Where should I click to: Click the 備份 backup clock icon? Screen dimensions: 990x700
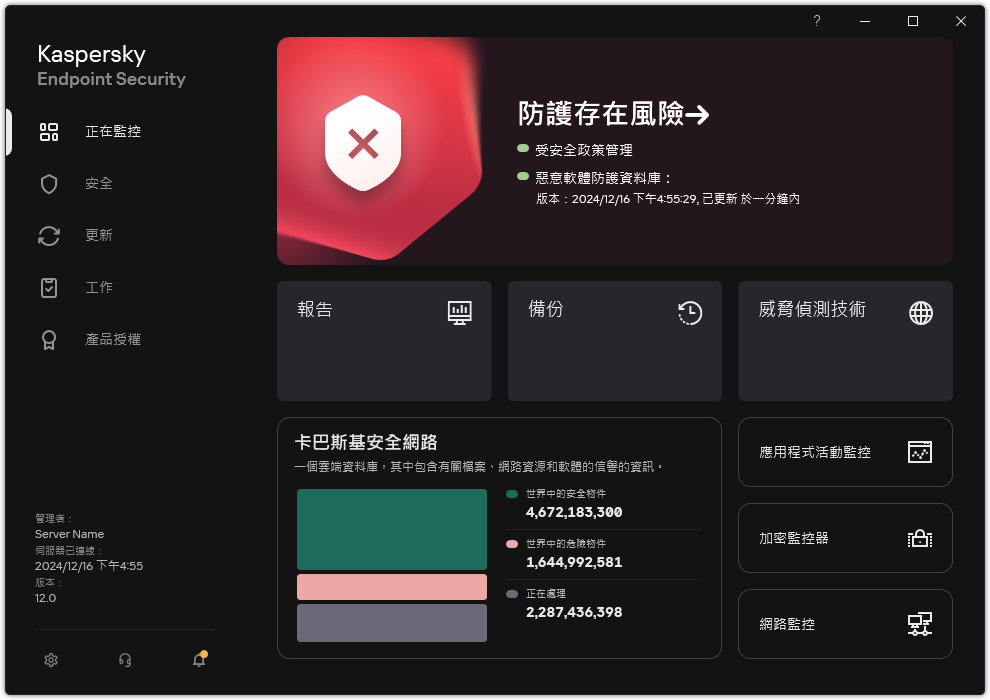click(689, 312)
